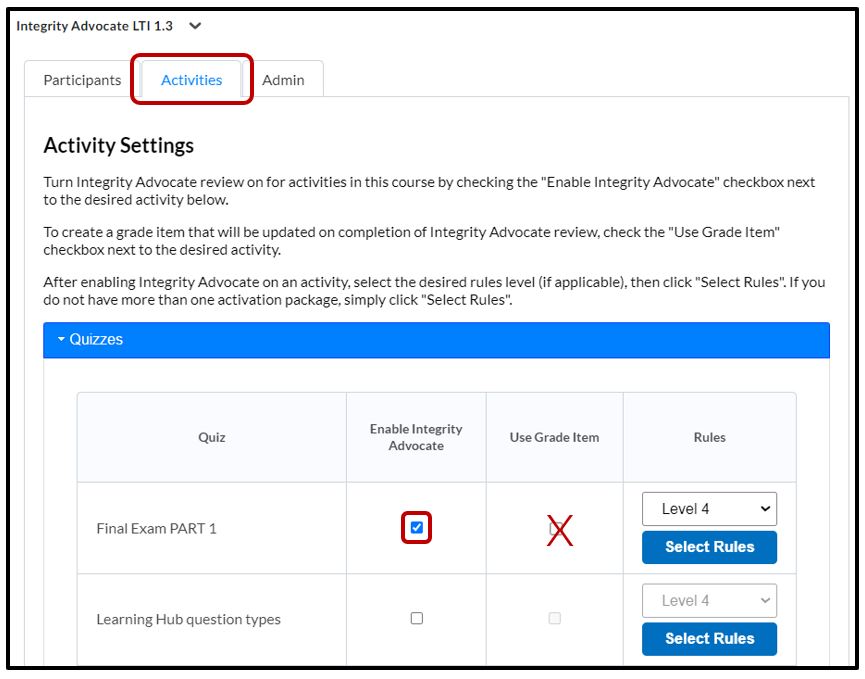Go to the Admin tab
This screenshot has width=865, height=679.
tap(283, 80)
